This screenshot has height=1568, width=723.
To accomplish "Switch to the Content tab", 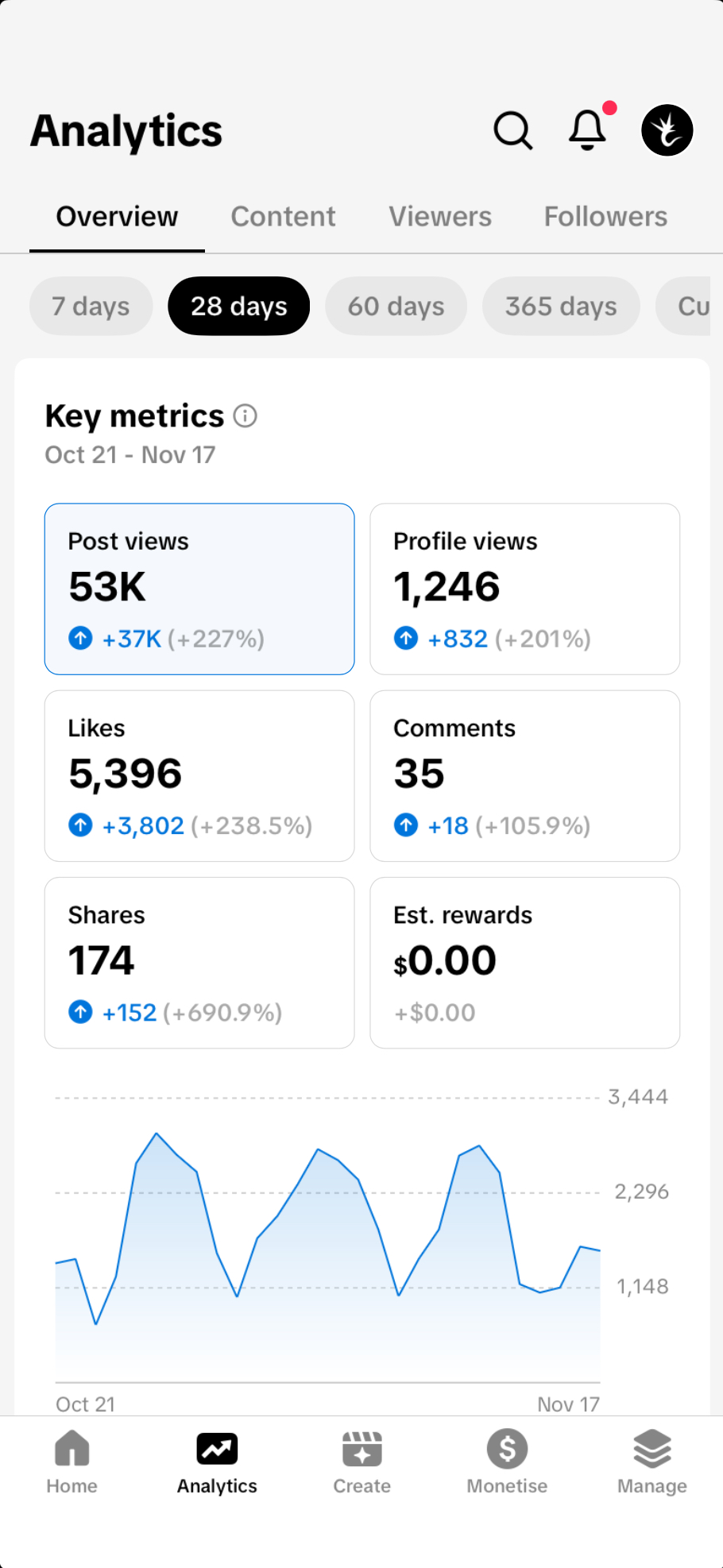I will pos(283,217).
